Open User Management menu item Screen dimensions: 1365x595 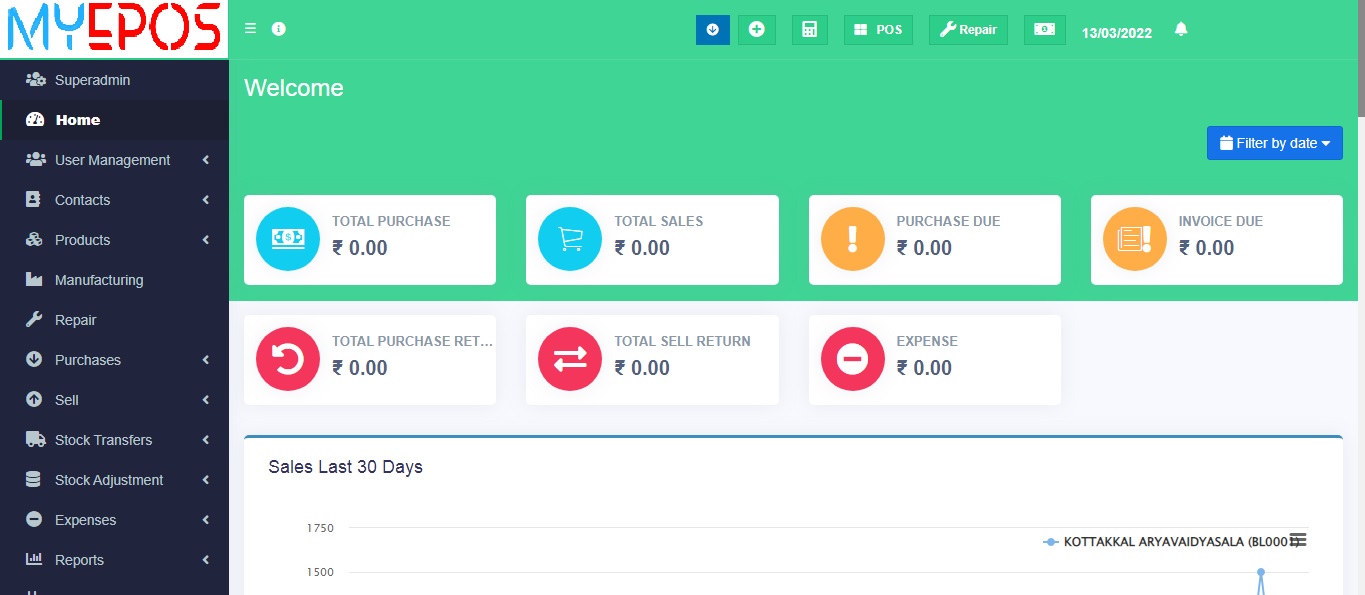pyautogui.click(x=114, y=160)
